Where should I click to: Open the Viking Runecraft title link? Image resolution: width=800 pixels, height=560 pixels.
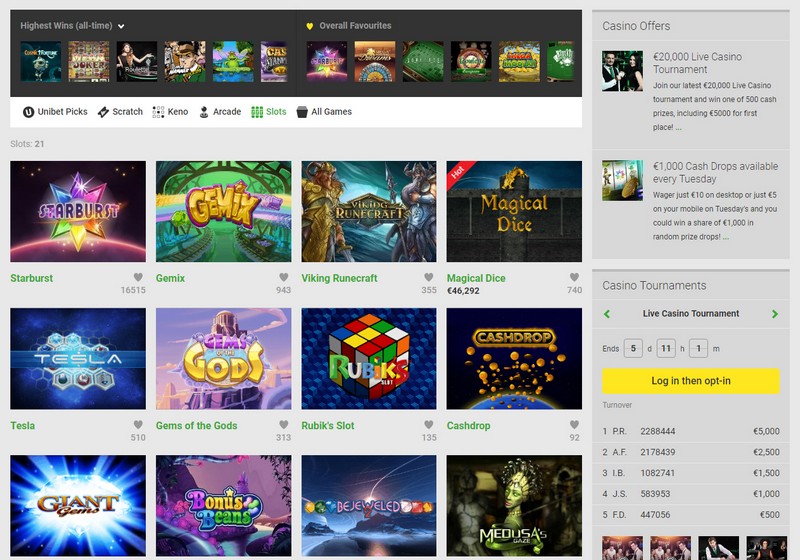pos(339,278)
